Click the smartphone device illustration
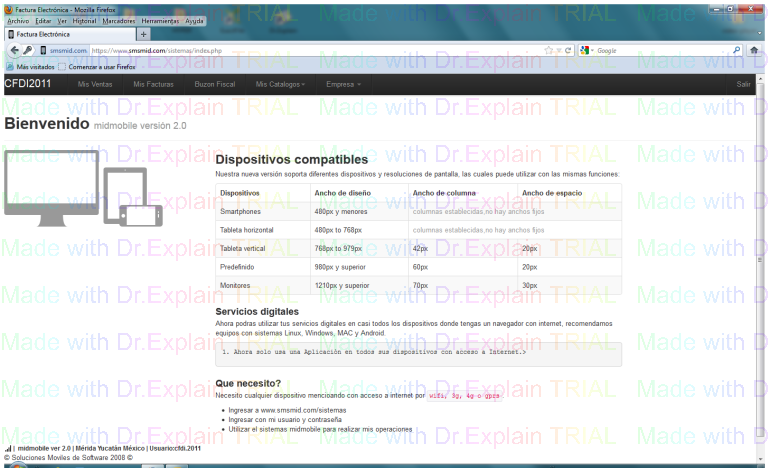The height and width of the screenshot is (468, 769). (141, 216)
